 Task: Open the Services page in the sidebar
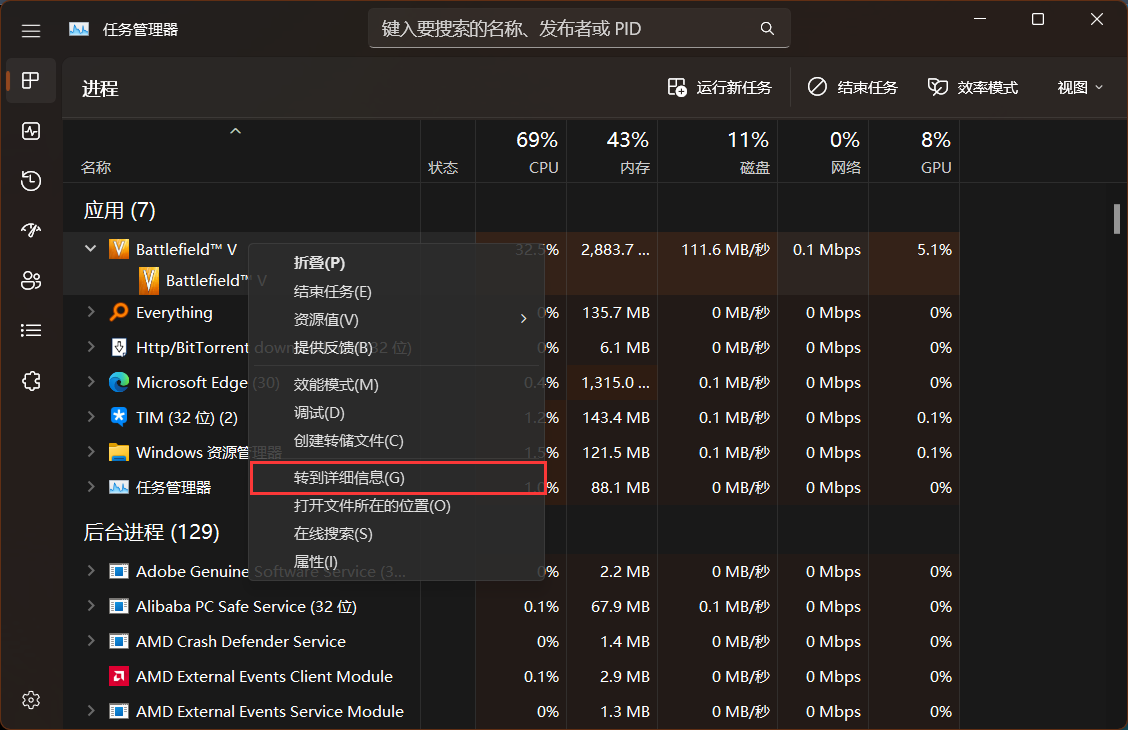point(31,380)
